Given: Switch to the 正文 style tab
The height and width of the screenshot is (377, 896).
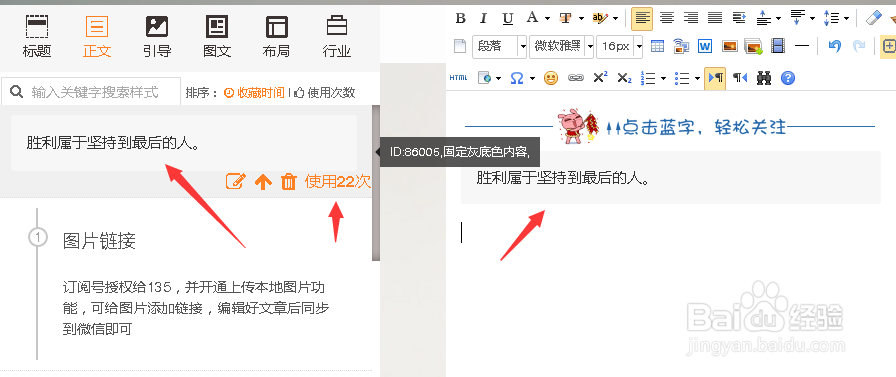Looking at the screenshot, I should point(97,36).
